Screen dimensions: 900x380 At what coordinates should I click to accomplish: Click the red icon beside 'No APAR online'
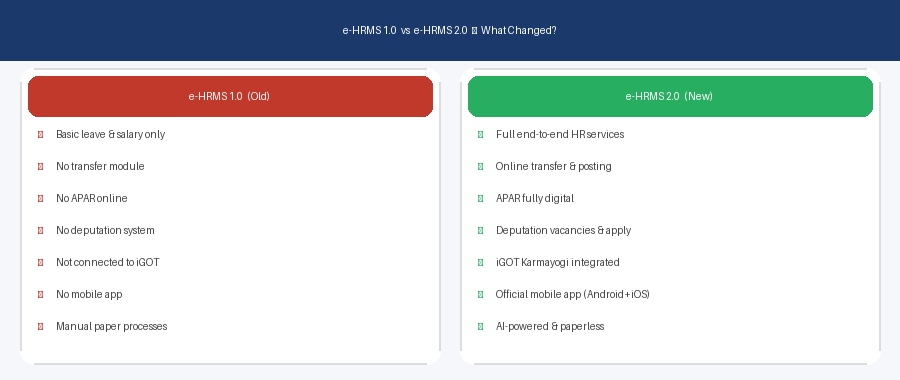coord(41,199)
